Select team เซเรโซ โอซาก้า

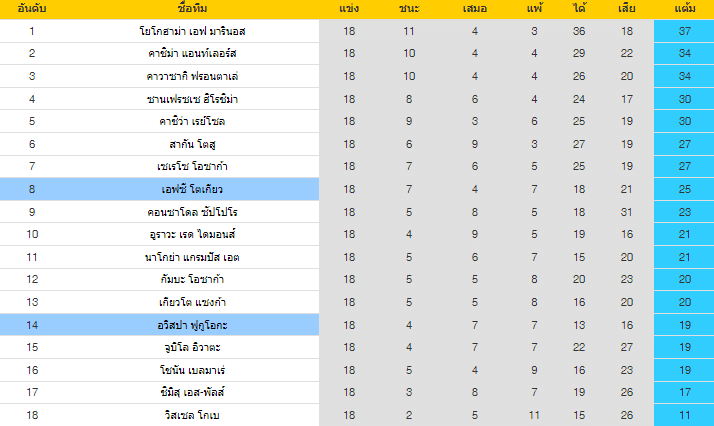tap(192, 166)
